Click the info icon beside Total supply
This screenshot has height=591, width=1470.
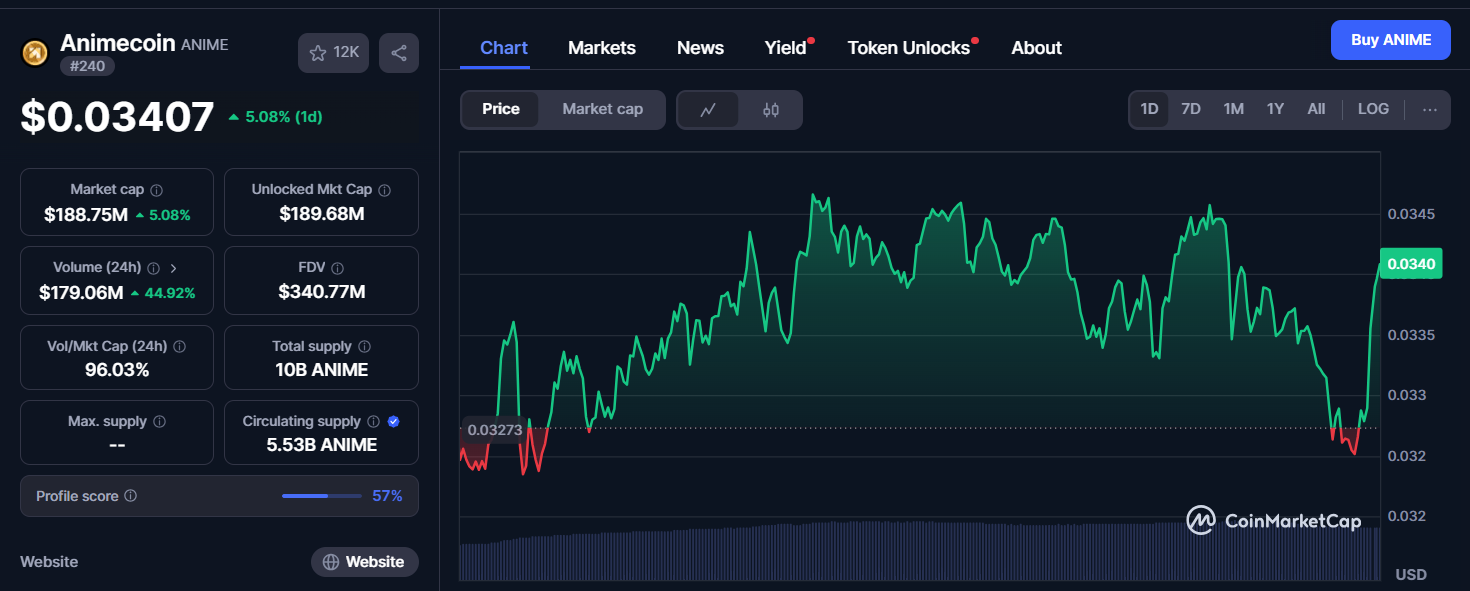click(x=364, y=347)
